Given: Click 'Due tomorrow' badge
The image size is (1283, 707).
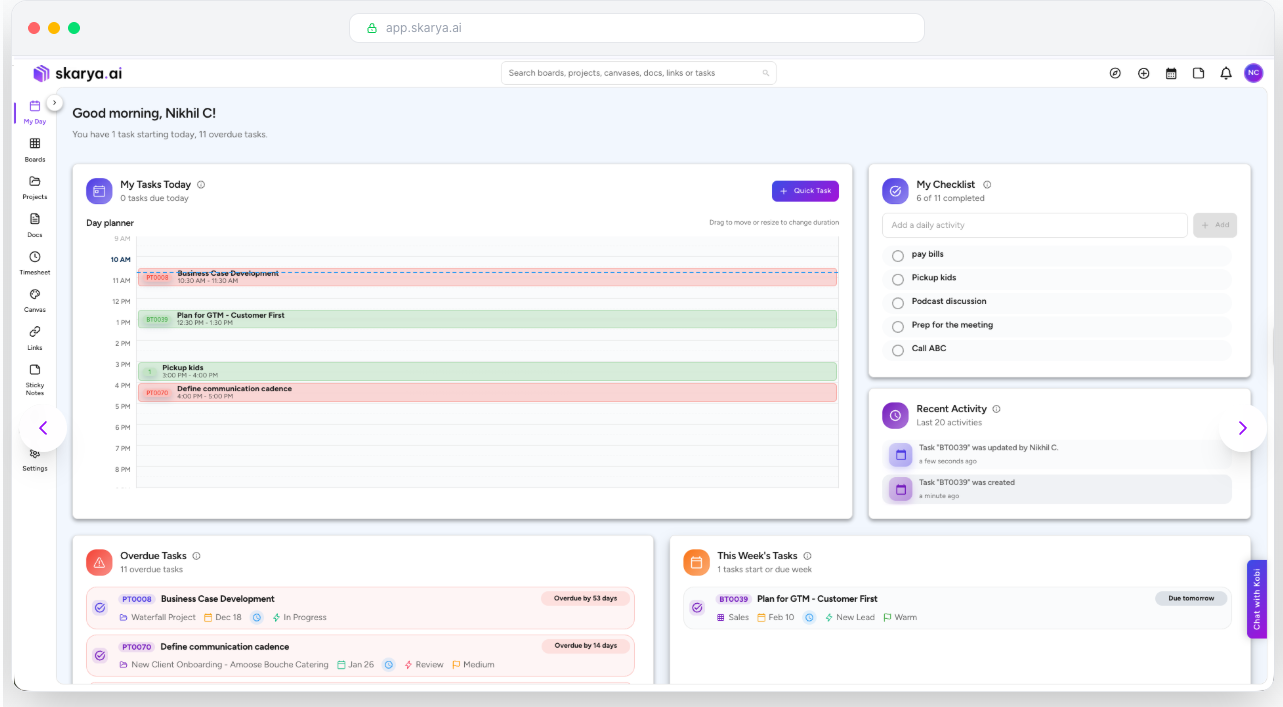Looking at the screenshot, I should [1191, 598].
